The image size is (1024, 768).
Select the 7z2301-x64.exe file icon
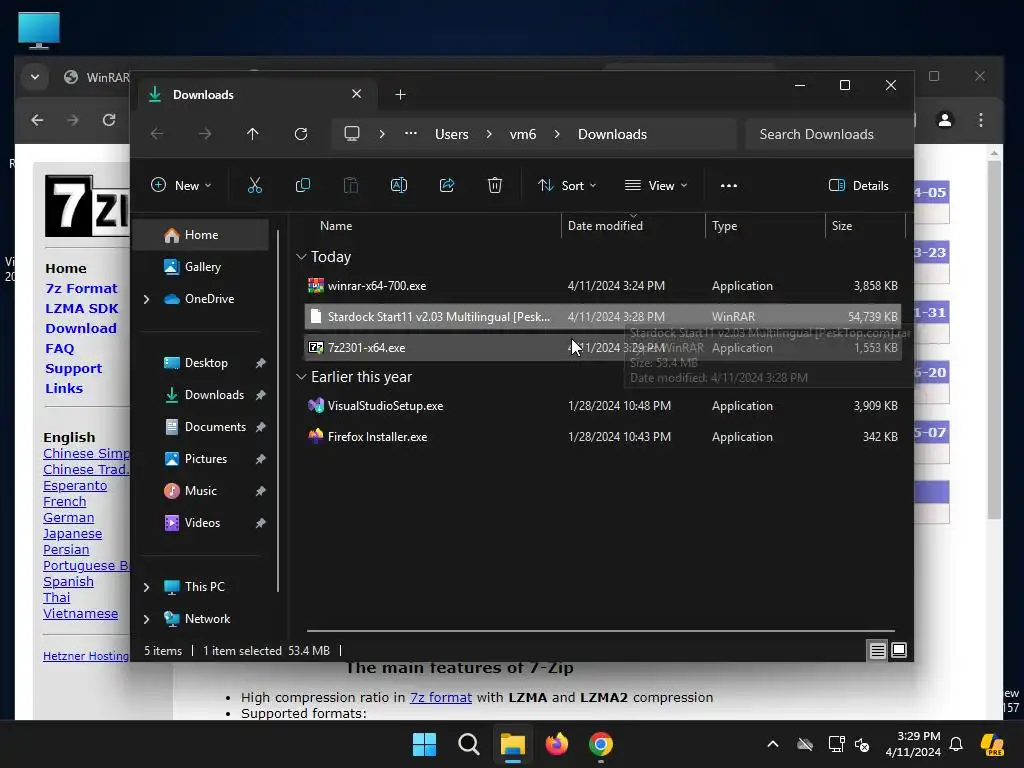(316, 347)
